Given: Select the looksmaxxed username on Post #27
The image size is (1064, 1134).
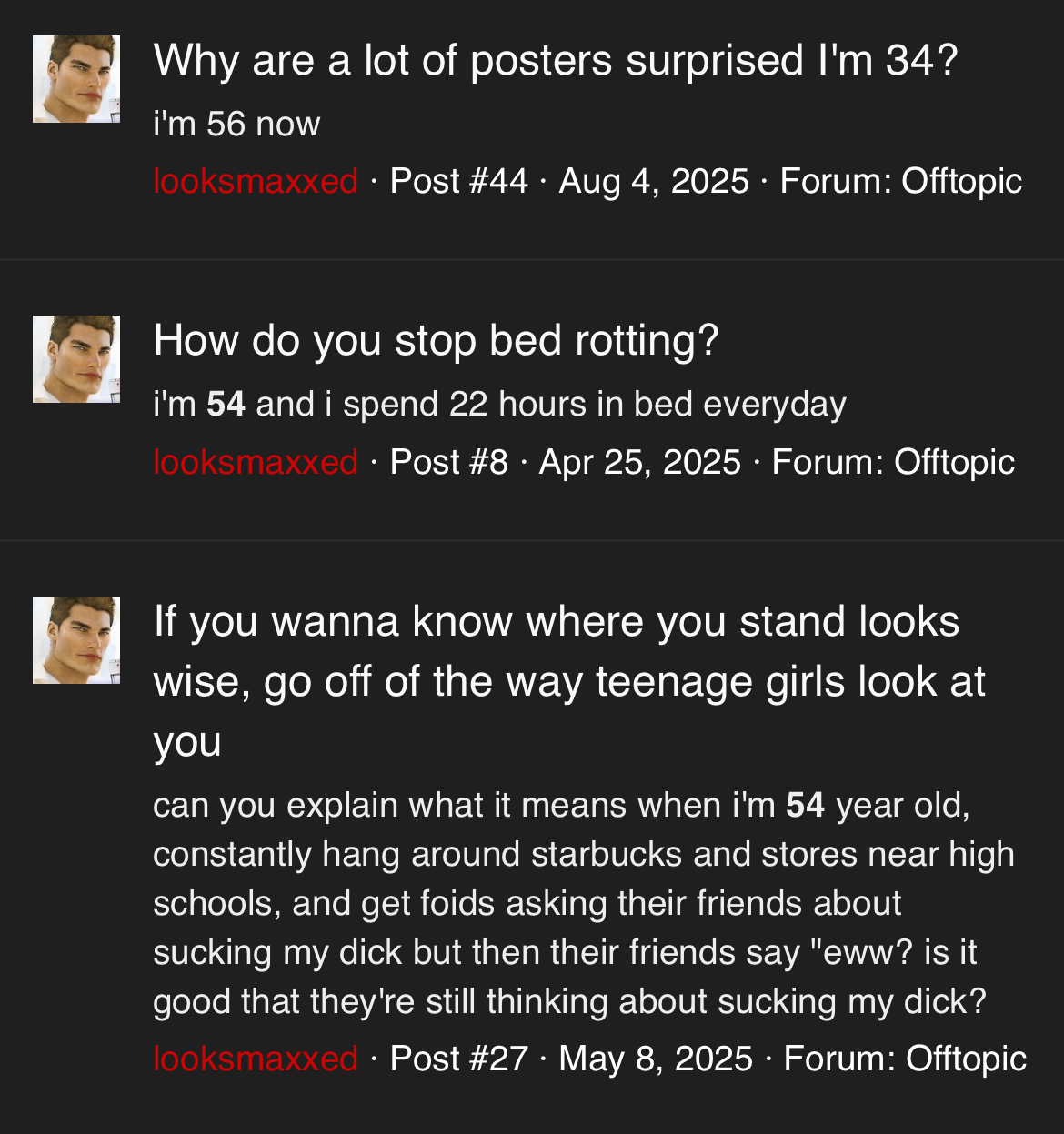Looking at the screenshot, I should point(256,1059).
